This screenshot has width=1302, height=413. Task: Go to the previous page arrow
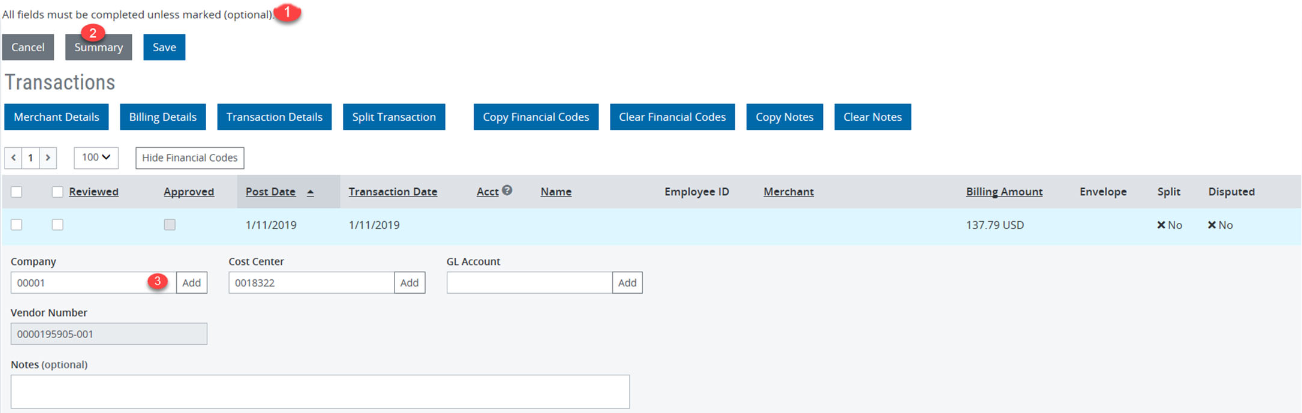[13, 158]
